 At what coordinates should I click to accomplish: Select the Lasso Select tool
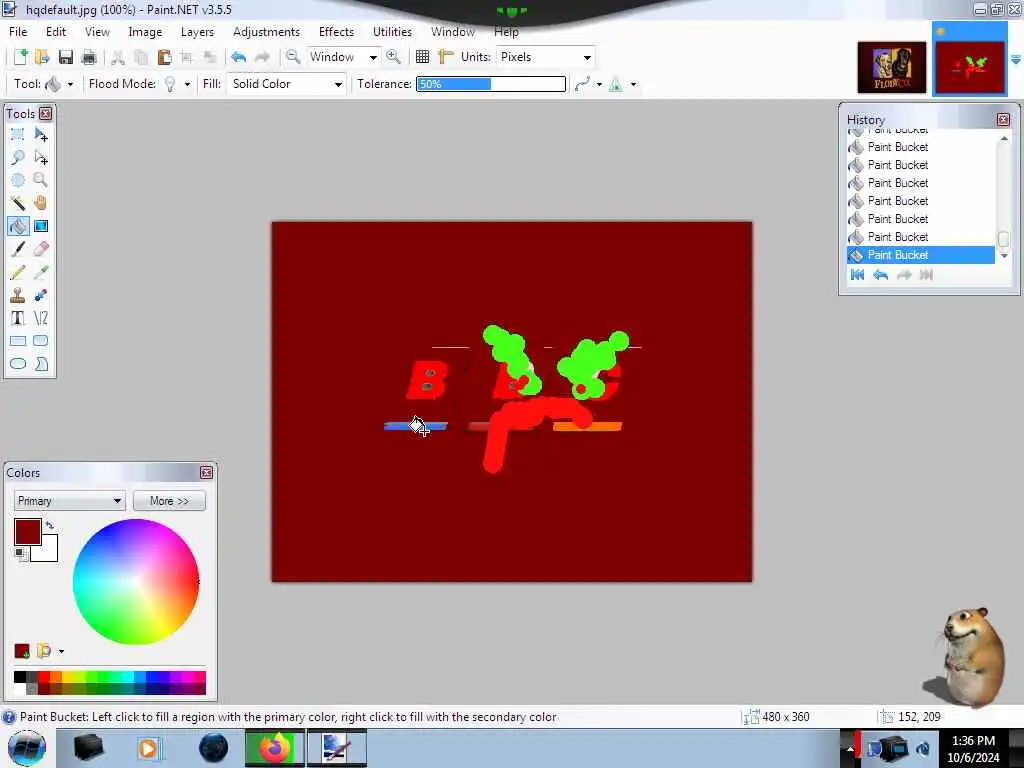18,157
